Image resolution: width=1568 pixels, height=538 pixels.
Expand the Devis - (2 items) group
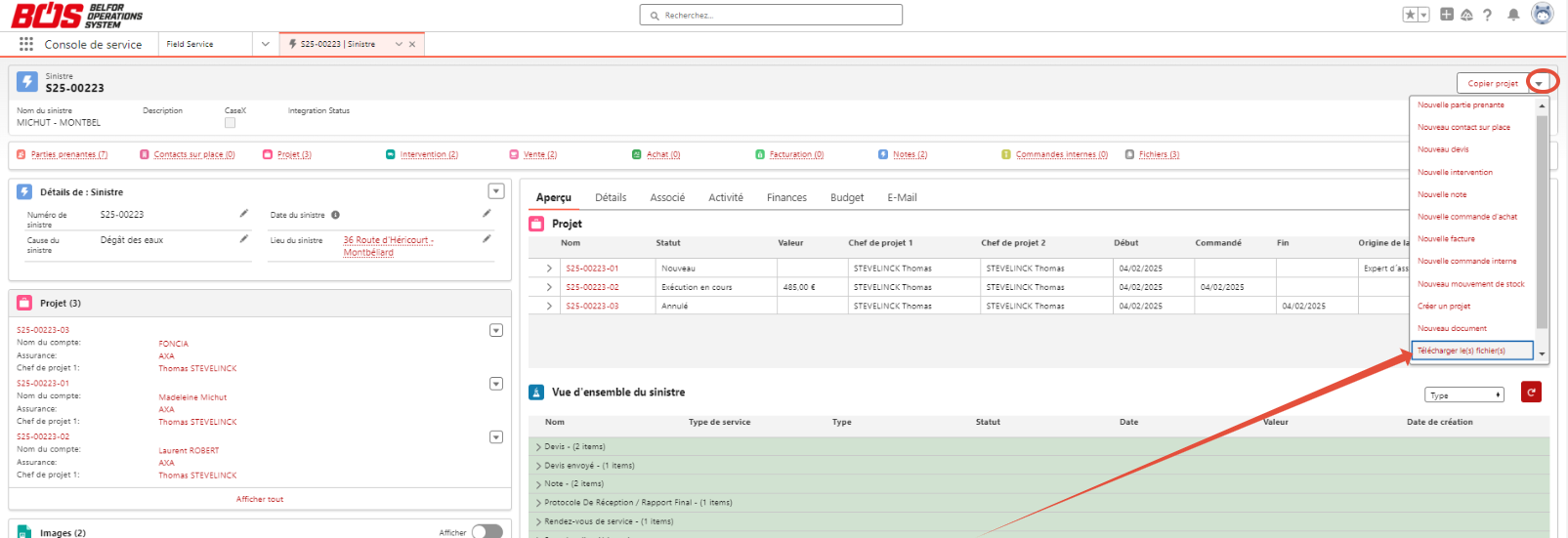click(x=538, y=447)
